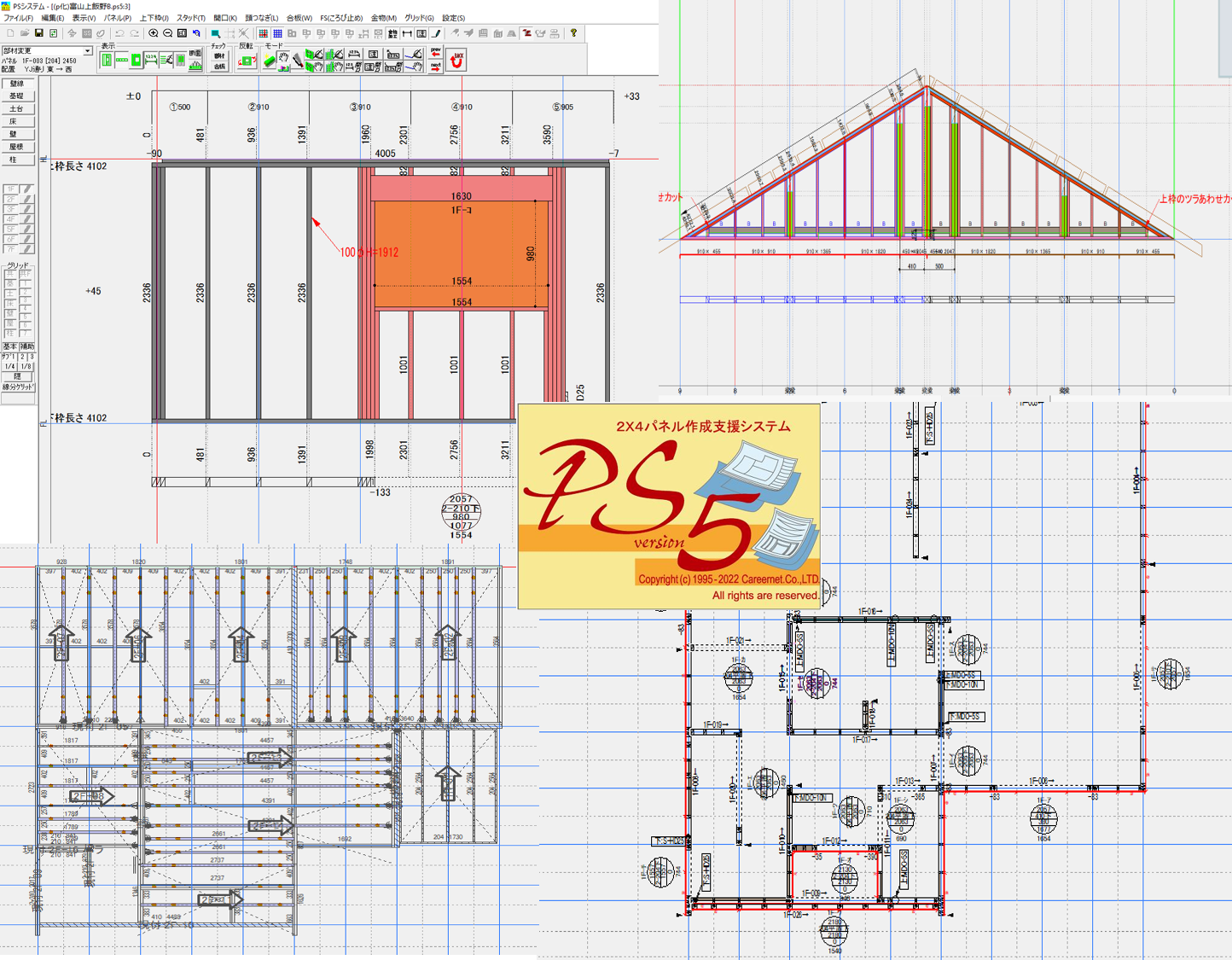1232x960 pixels.
Task: Open the パネル(P) menu
Action: tap(117, 18)
